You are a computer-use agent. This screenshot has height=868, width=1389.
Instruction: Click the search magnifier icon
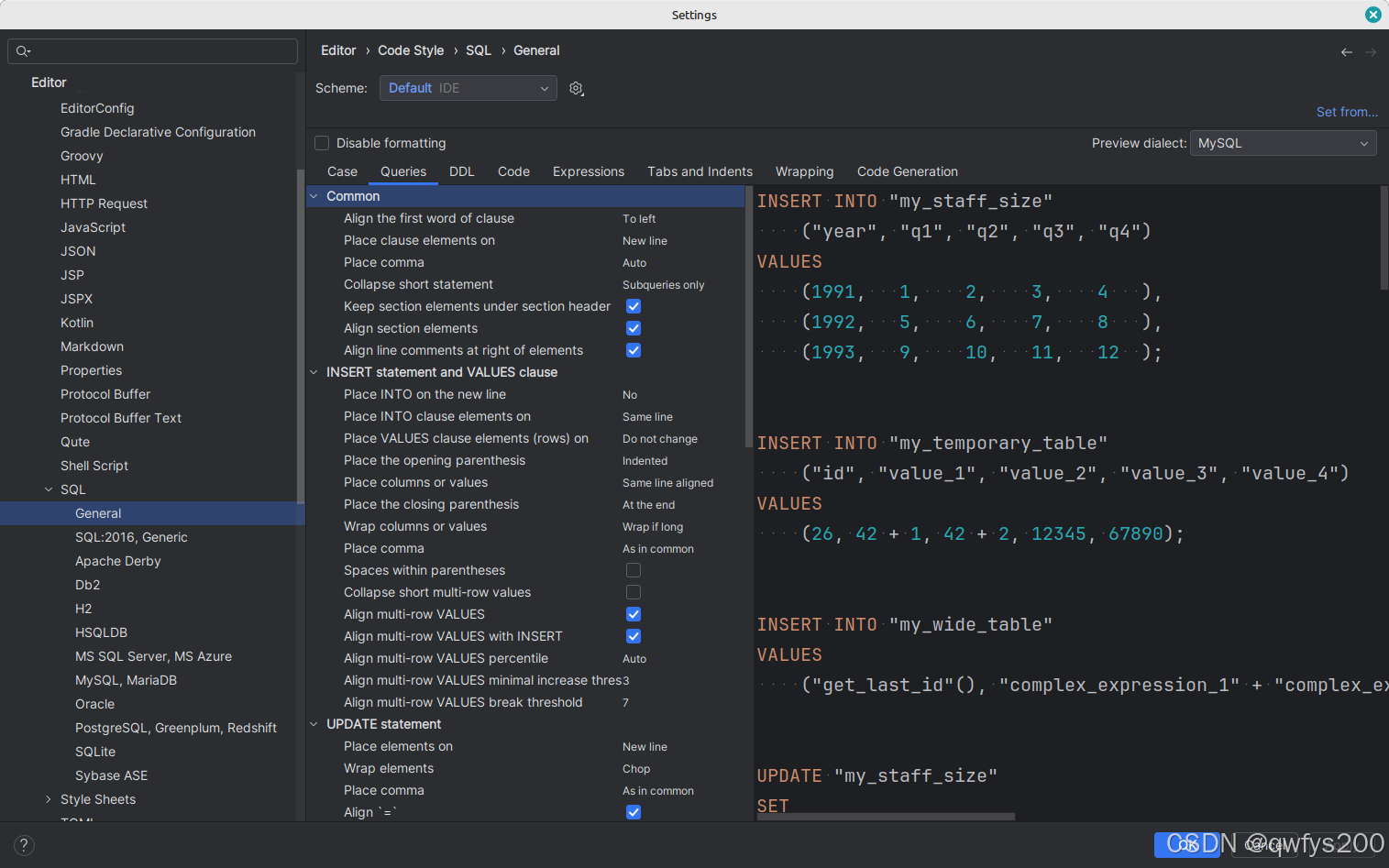click(x=23, y=51)
